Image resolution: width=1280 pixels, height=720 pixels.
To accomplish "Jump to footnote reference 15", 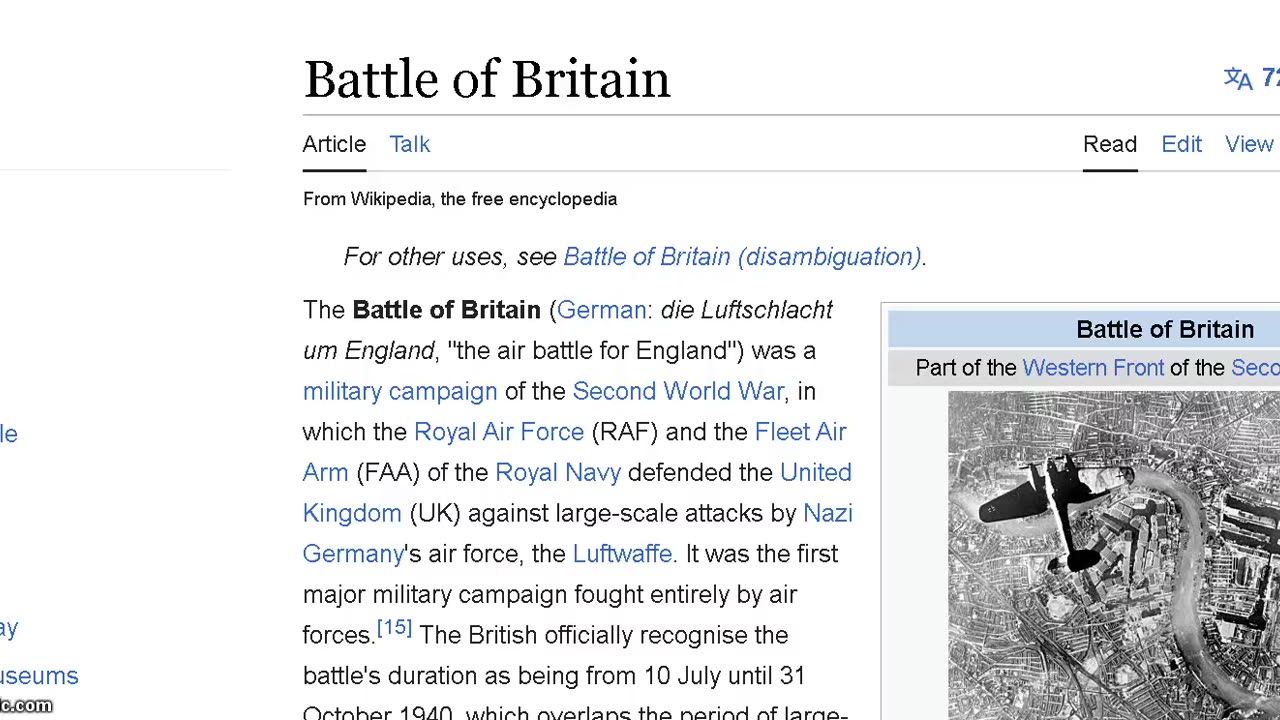I will [x=394, y=628].
